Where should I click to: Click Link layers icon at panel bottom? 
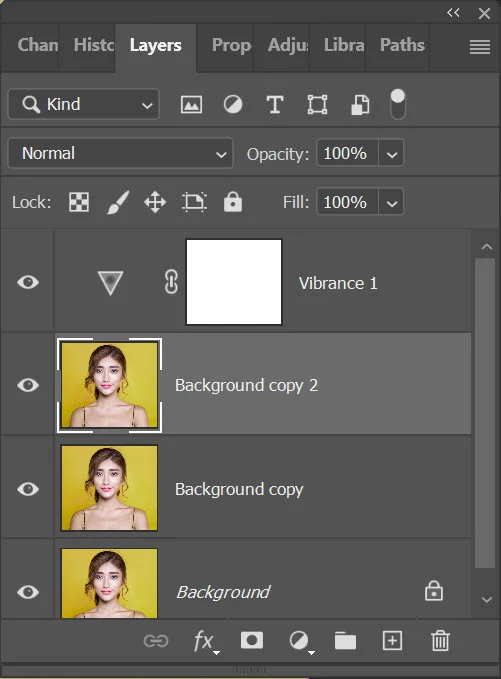click(156, 640)
